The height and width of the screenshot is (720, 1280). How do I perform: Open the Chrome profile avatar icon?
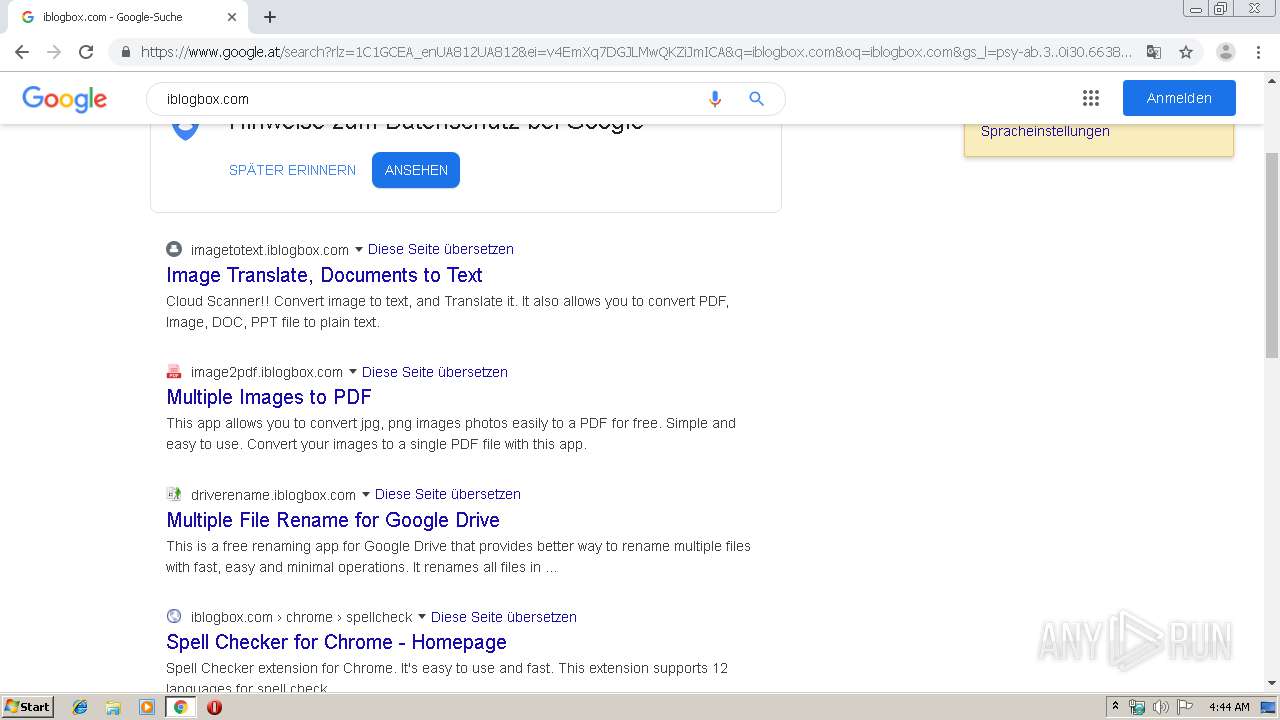[x=1226, y=52]
